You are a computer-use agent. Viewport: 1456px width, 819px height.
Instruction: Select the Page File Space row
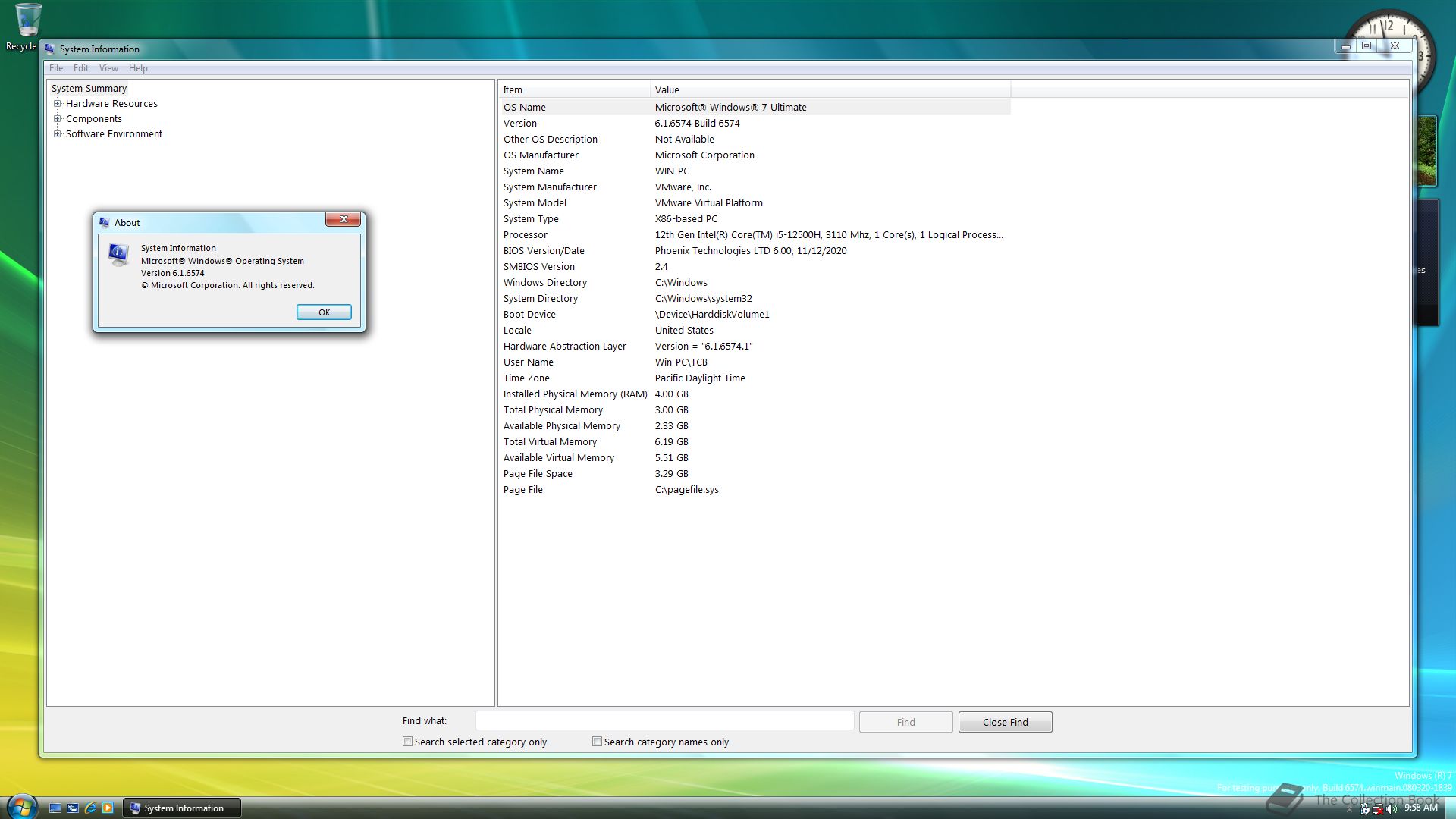[x=755, y=474]
